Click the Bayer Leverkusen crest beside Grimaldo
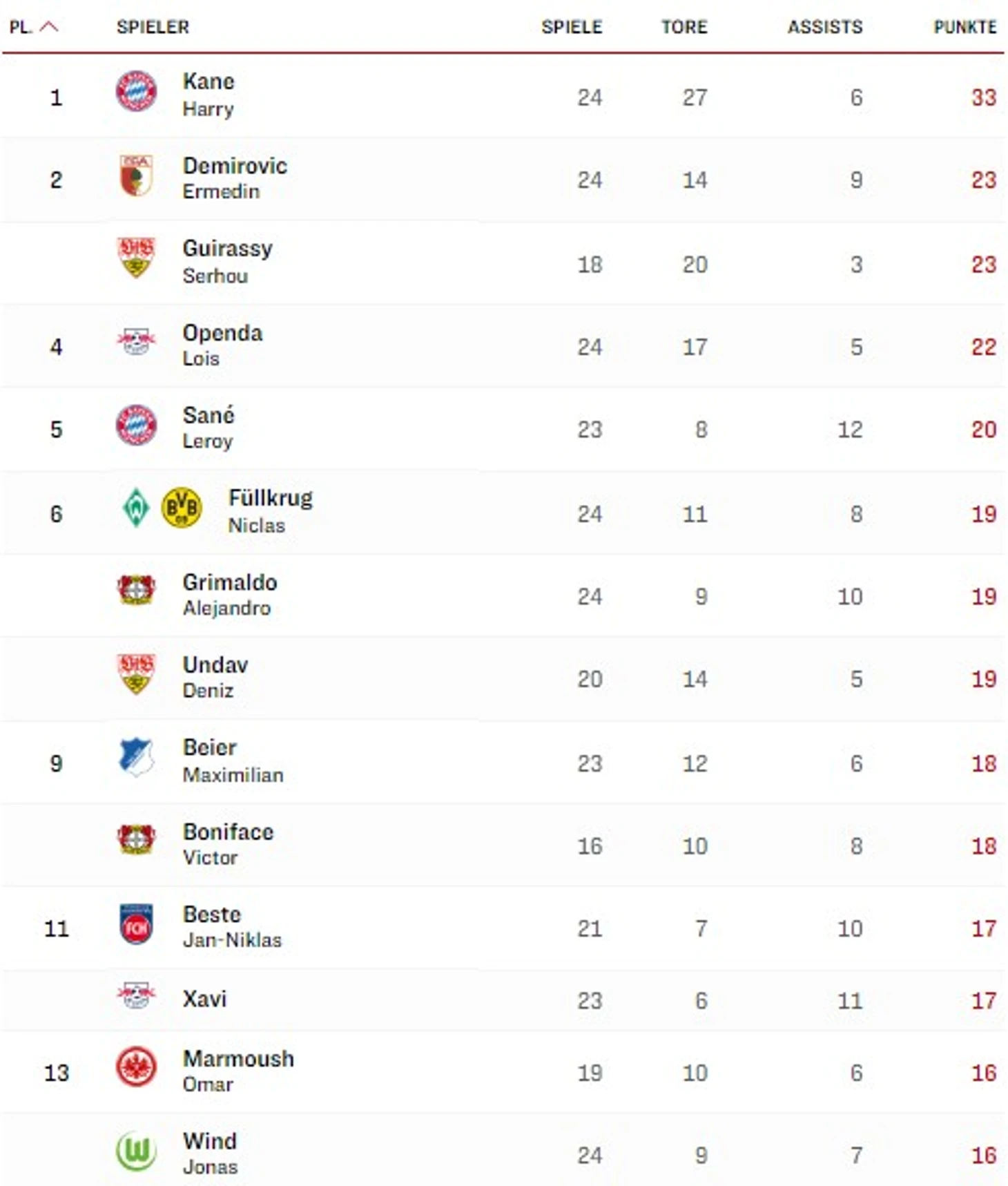The width and height of the screenshot is (1008, 1186). coord(136,590)
